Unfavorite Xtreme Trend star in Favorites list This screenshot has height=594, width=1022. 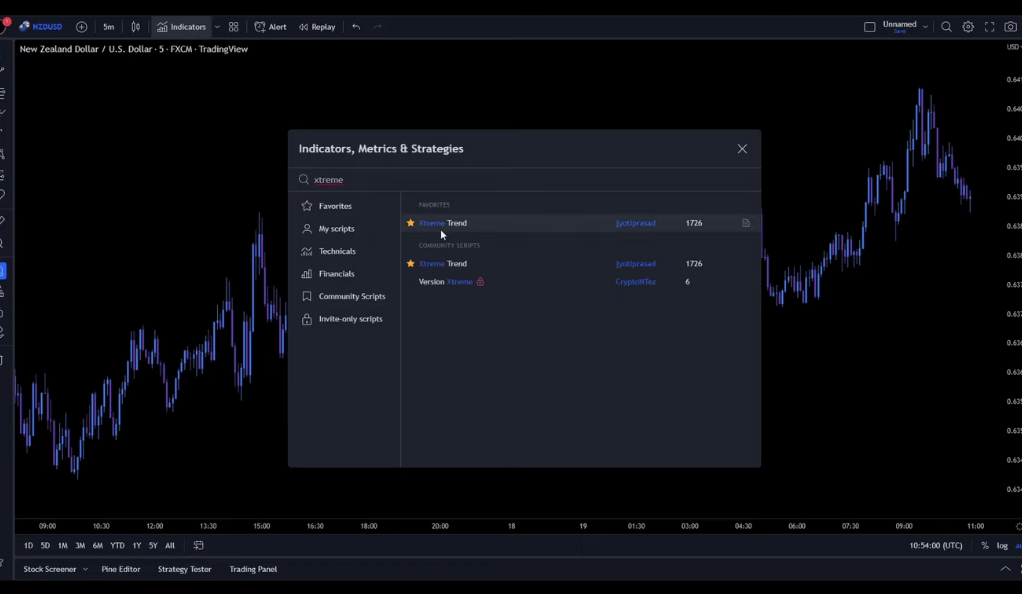click(x=410, y=223)
